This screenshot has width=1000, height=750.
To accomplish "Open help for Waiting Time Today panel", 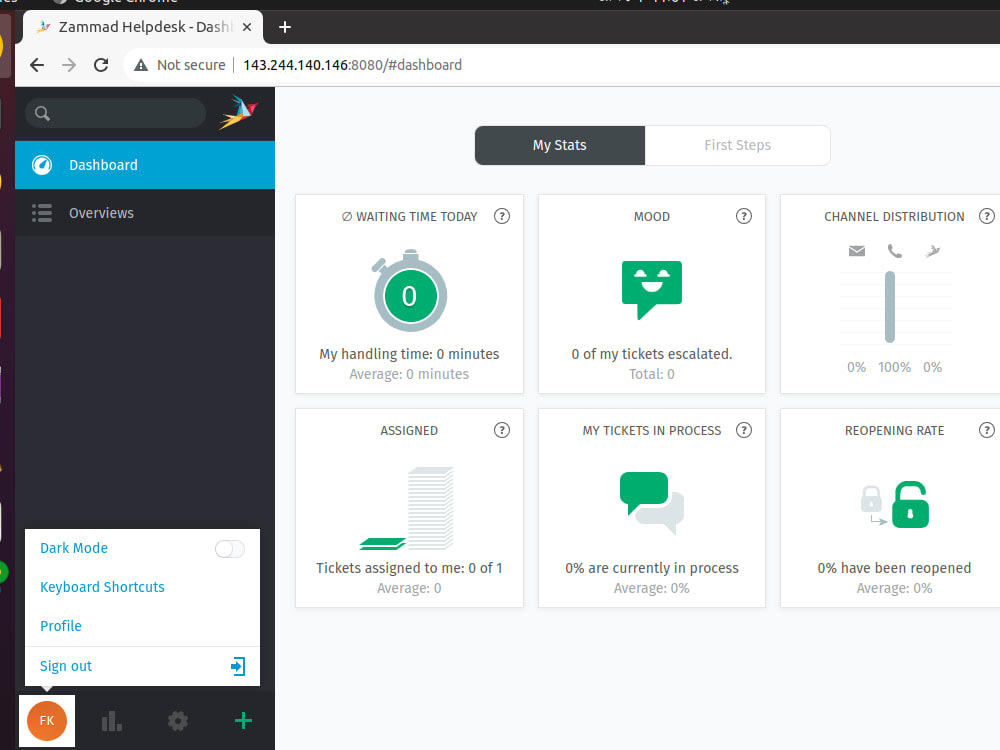I will [502, 215].
